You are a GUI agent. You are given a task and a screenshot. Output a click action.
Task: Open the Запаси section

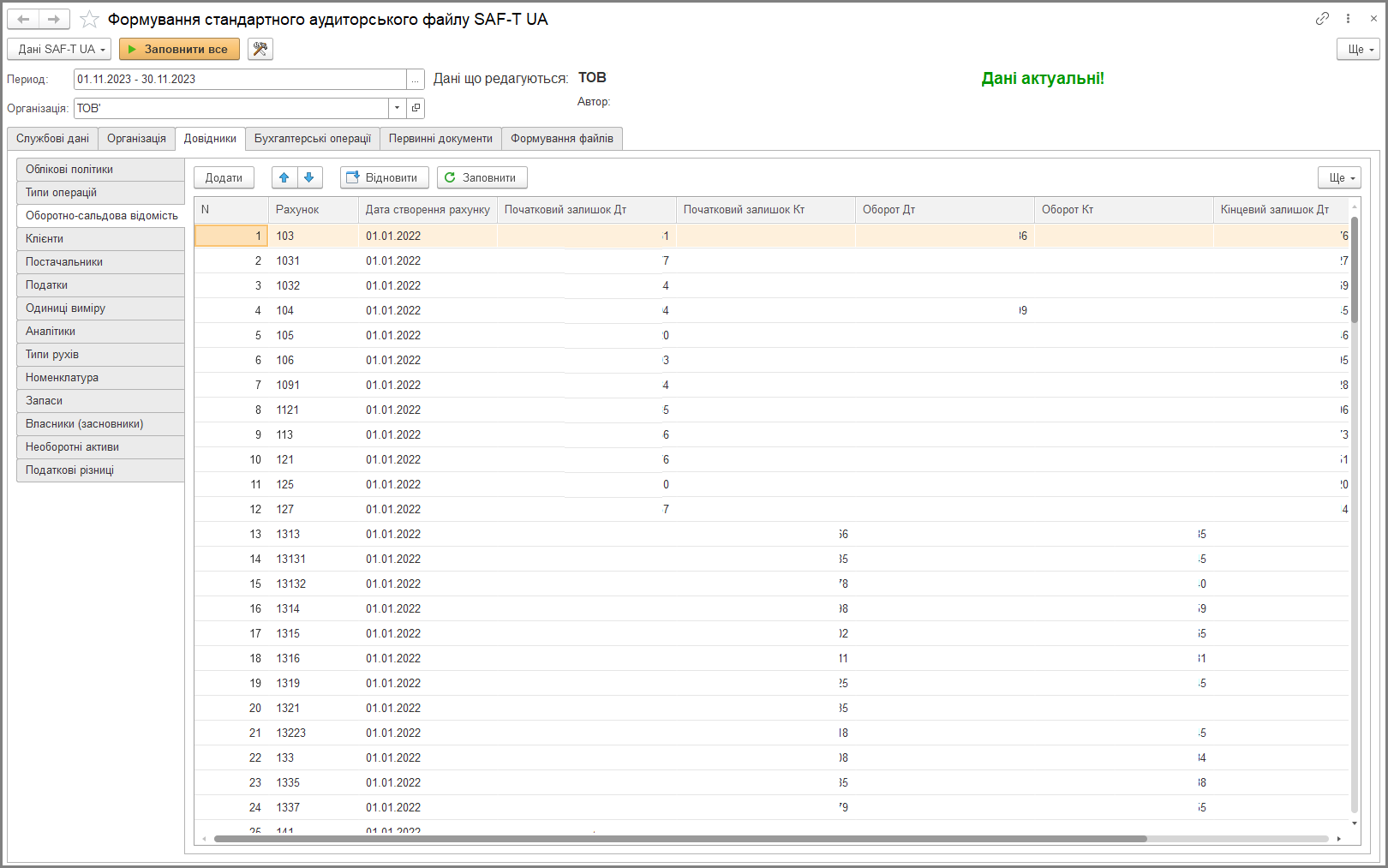[x=100, y=401]
